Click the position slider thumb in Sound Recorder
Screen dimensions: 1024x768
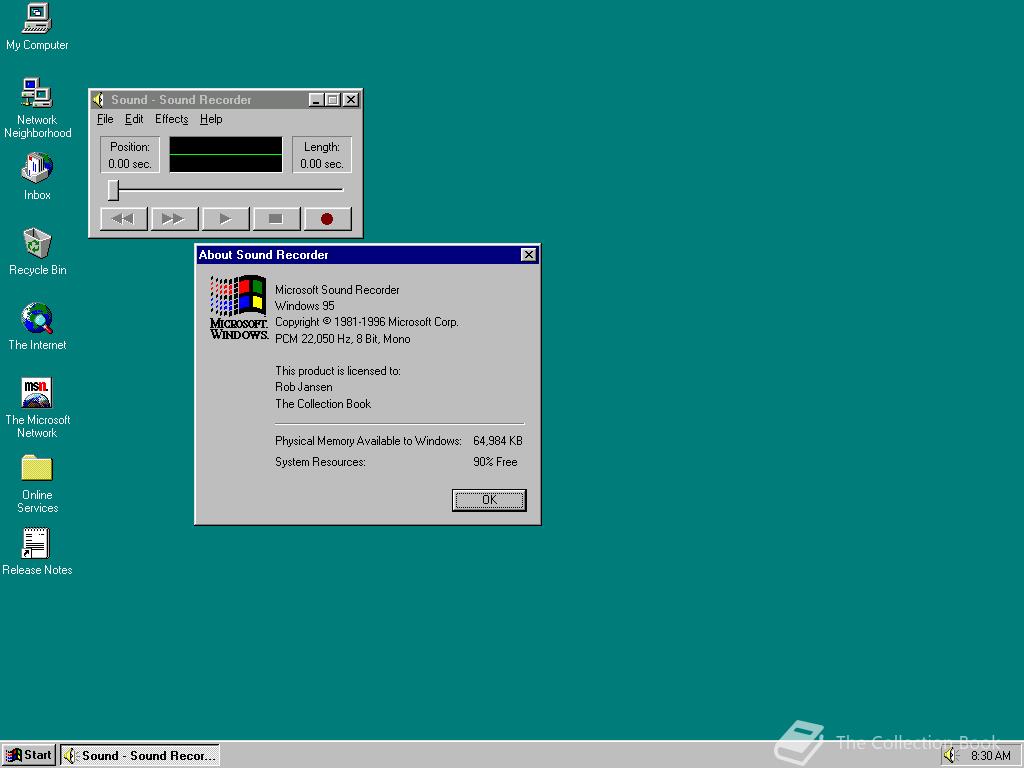(x=114, y=190)
